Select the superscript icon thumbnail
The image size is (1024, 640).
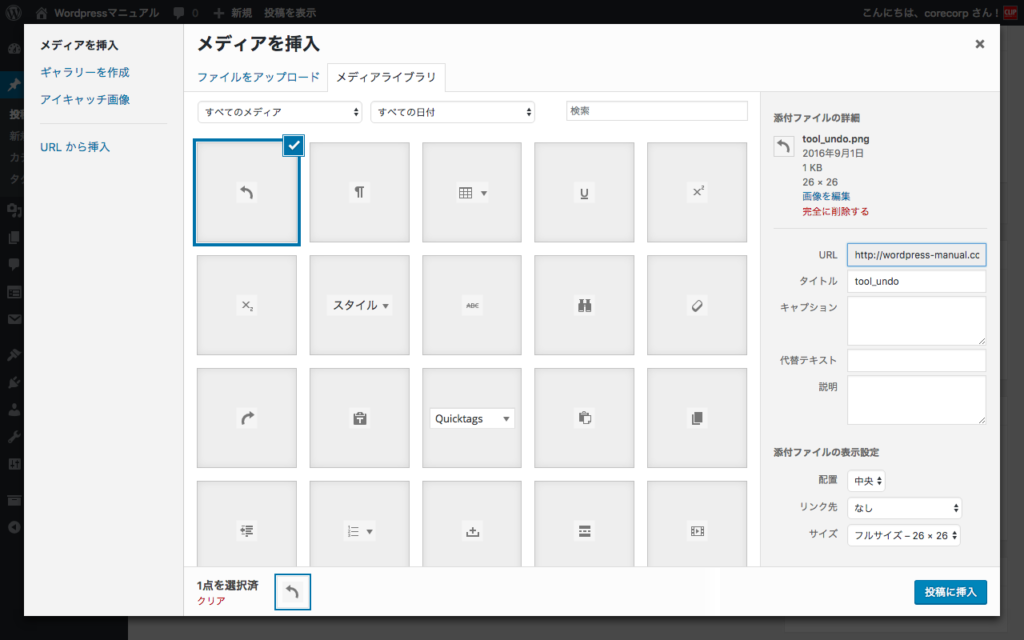pyautogui.click(x=697, y=192)
